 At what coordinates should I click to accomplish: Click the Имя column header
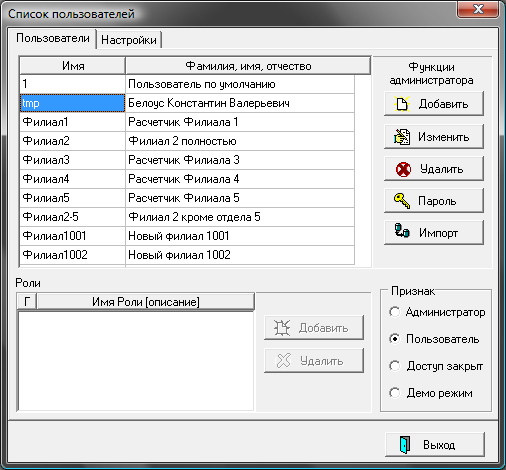click(73, 66)
